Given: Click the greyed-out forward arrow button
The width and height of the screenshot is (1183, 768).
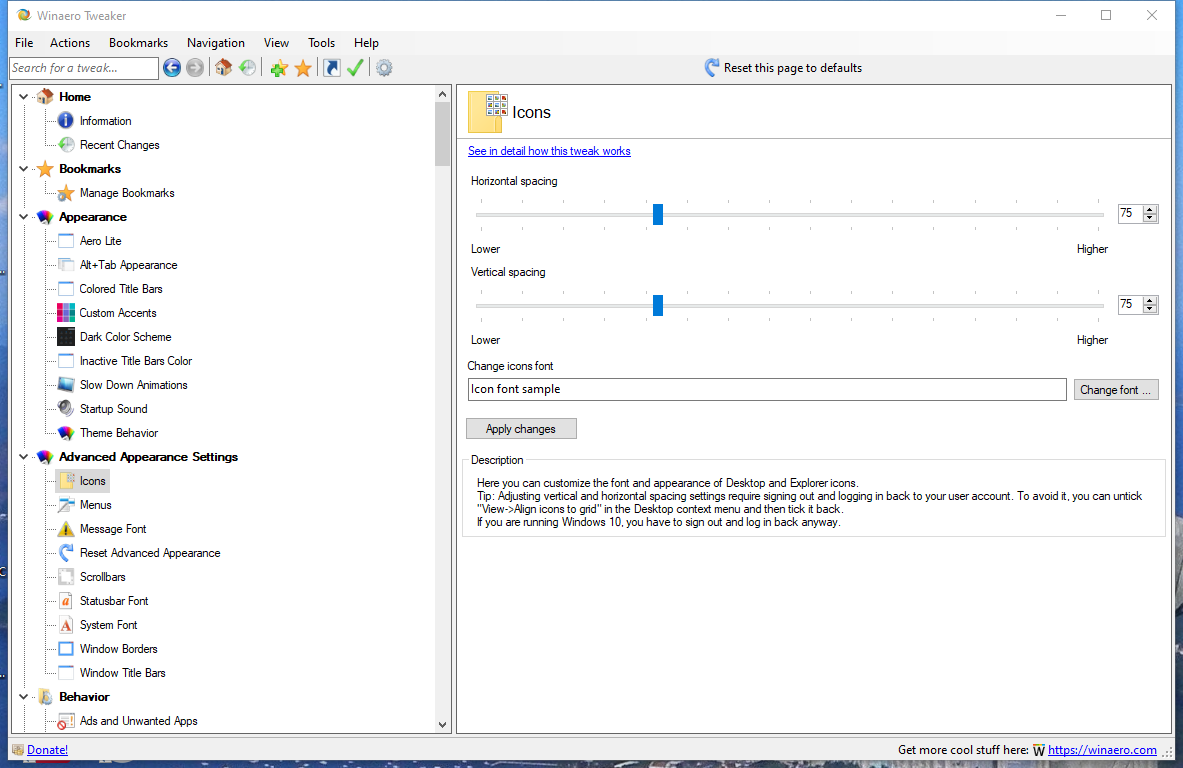Looking at the screenshot, I should click(x=195, y=68).
